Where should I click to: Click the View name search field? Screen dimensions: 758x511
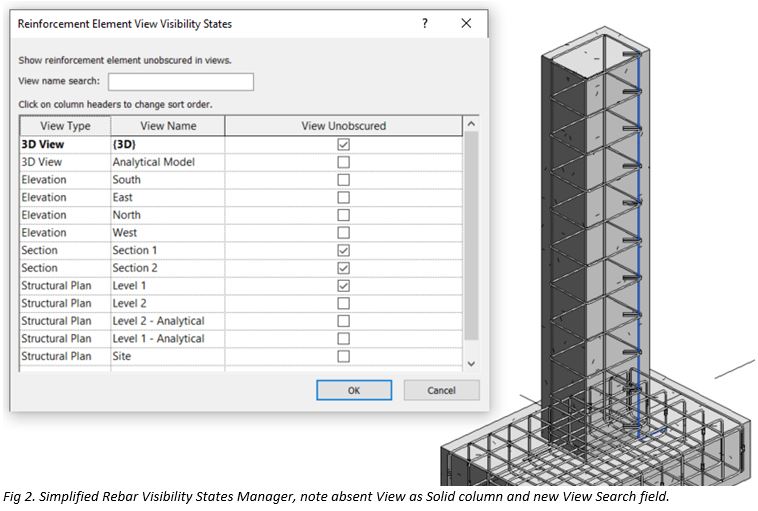(181, 82)
